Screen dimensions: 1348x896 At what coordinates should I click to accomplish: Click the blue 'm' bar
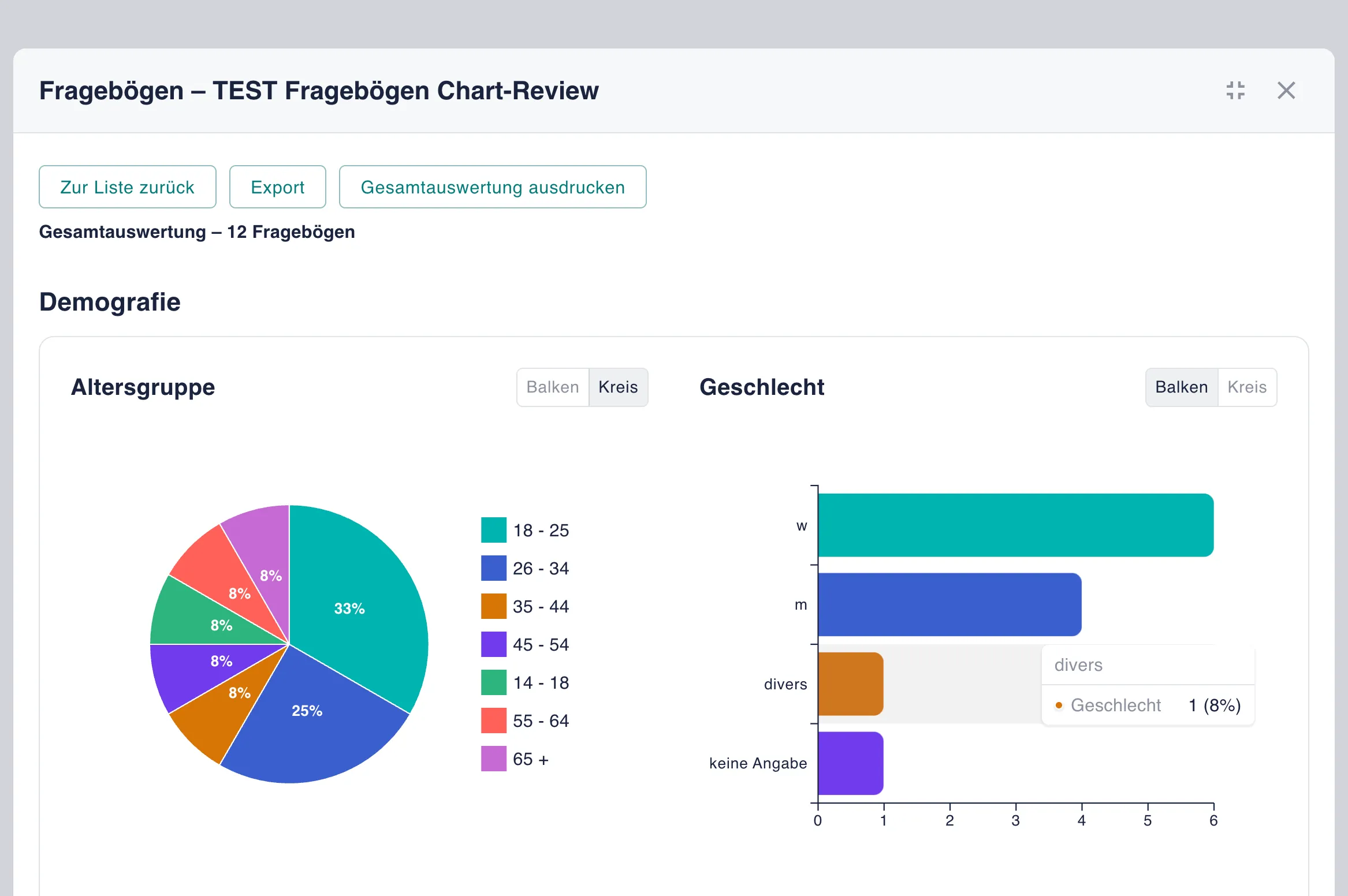point(950,604)
